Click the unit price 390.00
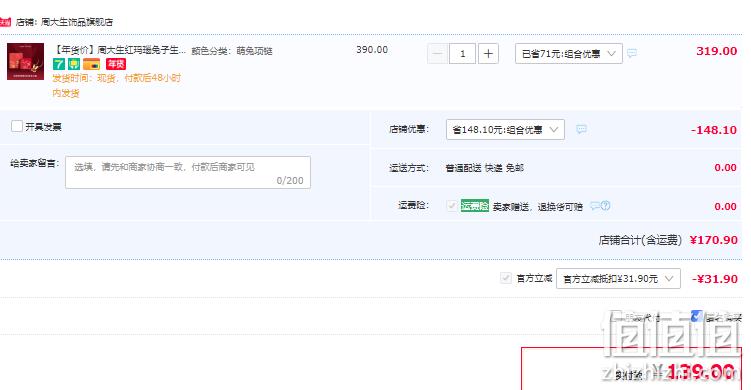 click(x=372, y=49)
